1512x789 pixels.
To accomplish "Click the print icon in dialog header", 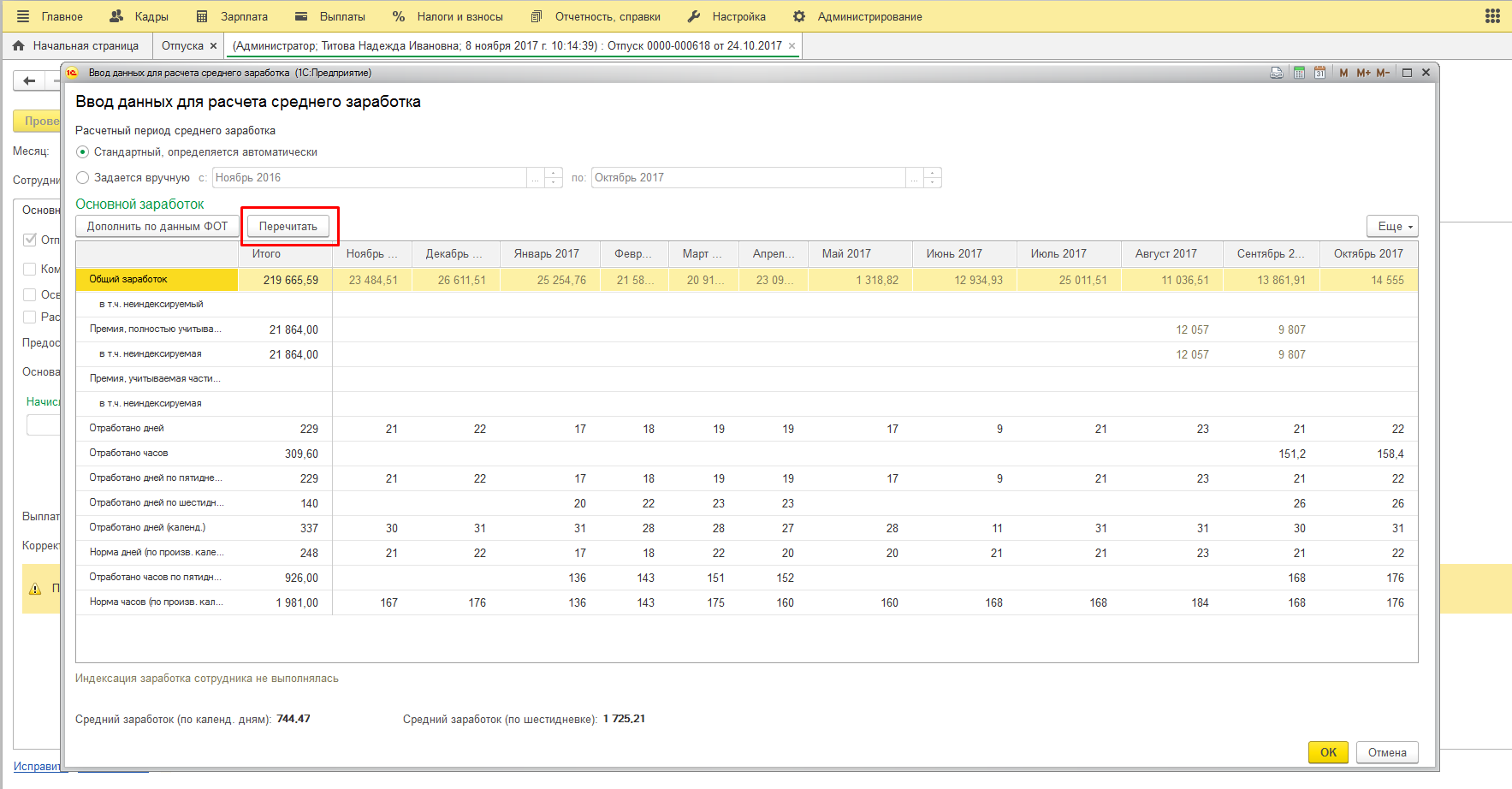I will coord(1277,73).
